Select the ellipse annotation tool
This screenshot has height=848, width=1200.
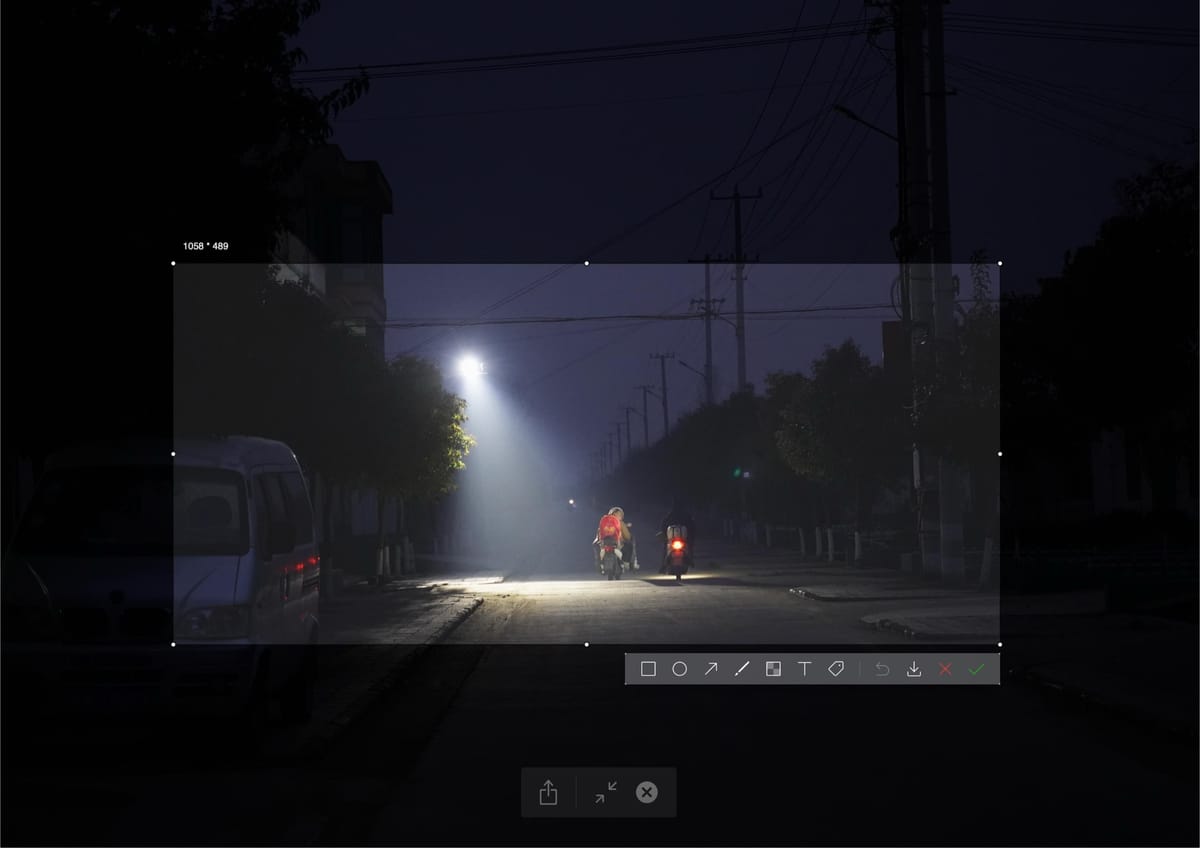pyautogui.click(x=679, y=669)
